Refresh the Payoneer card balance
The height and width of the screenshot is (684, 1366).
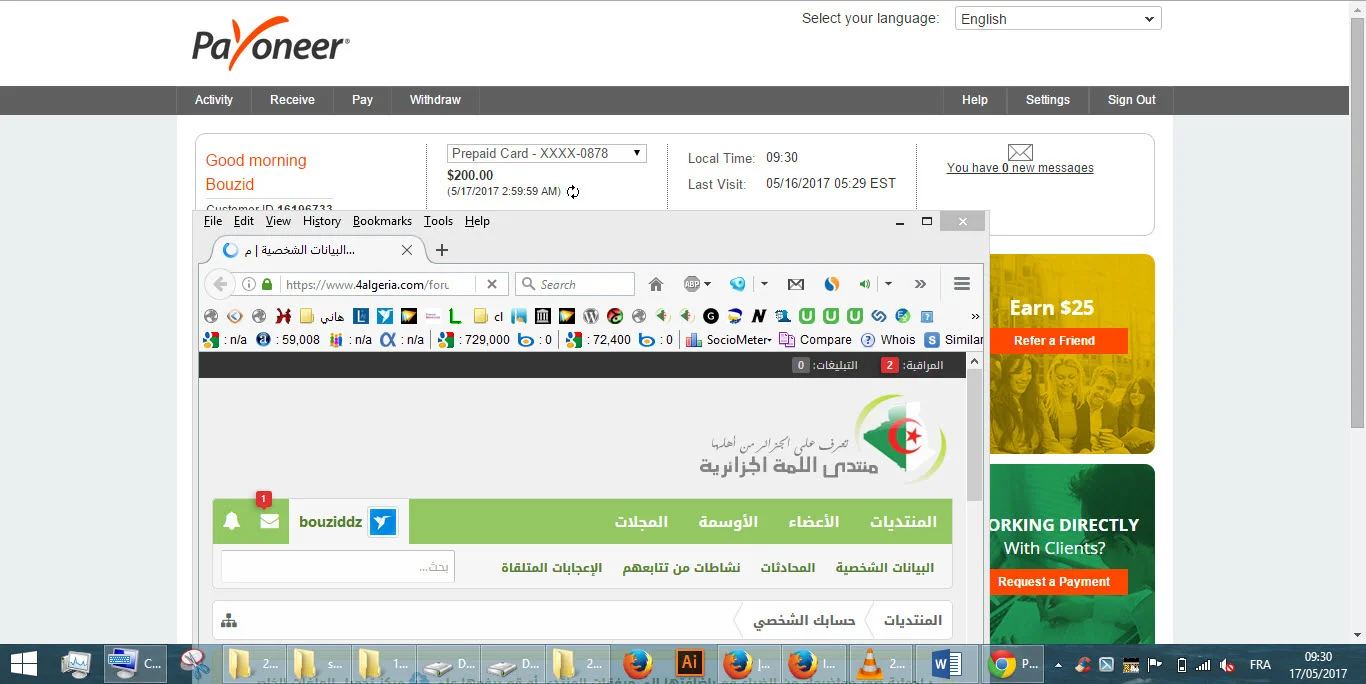pos(573,192)
